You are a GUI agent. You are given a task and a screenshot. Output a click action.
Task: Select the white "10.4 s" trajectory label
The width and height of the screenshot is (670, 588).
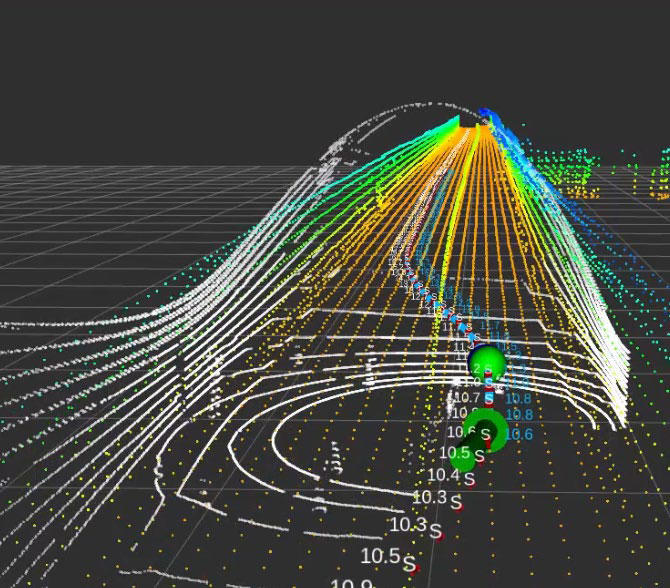tap(452, 476)
